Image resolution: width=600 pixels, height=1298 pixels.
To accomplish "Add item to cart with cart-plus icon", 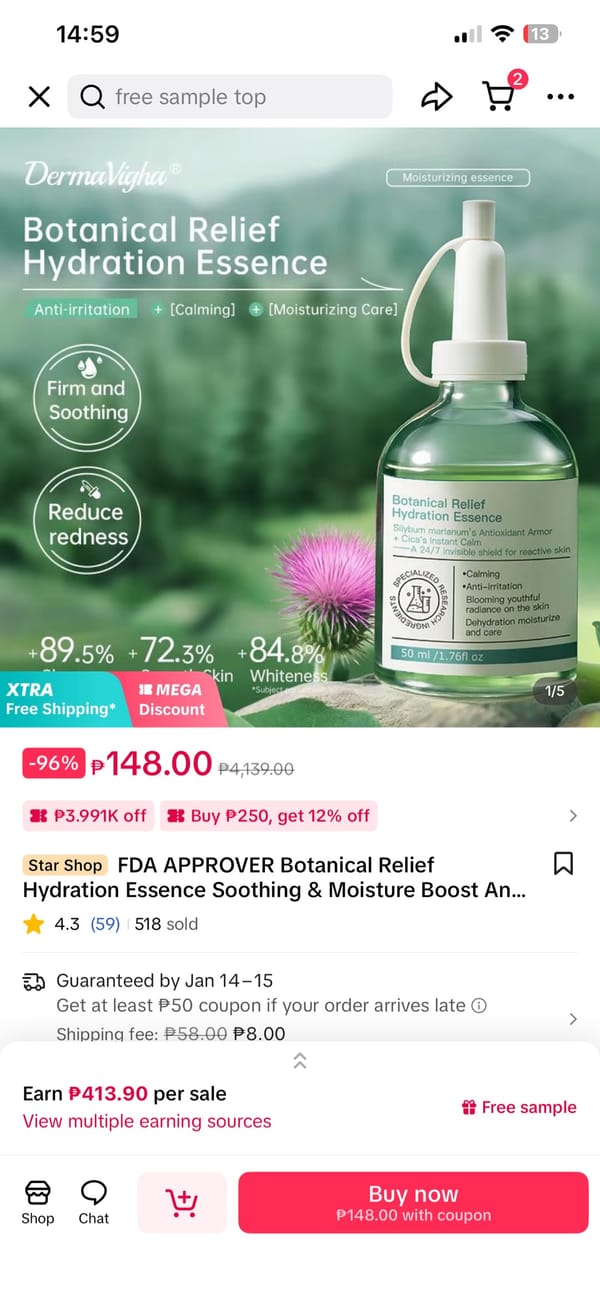I will click(x=181, y=1202).
